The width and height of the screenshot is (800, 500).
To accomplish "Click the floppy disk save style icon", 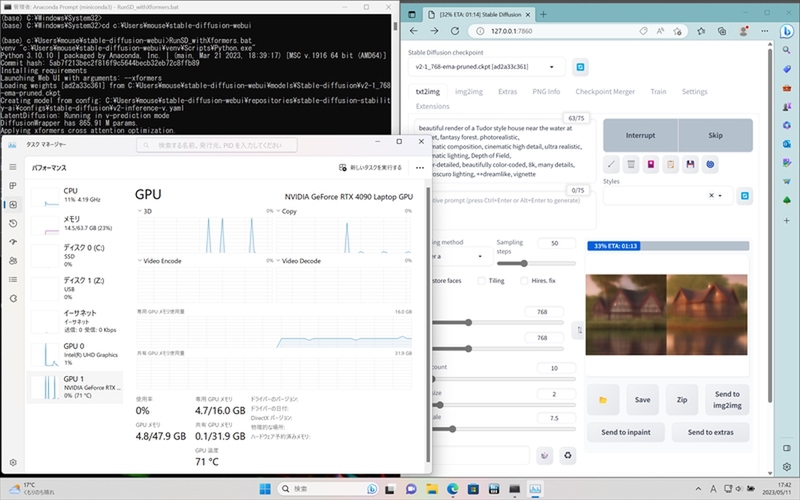I will [x=690, y=164].
